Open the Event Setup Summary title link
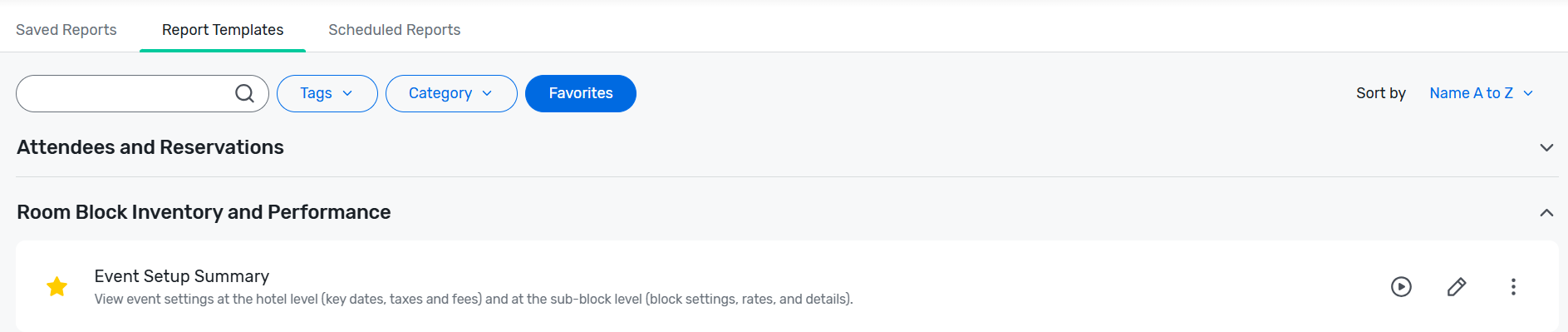 [x=182, y=276]
